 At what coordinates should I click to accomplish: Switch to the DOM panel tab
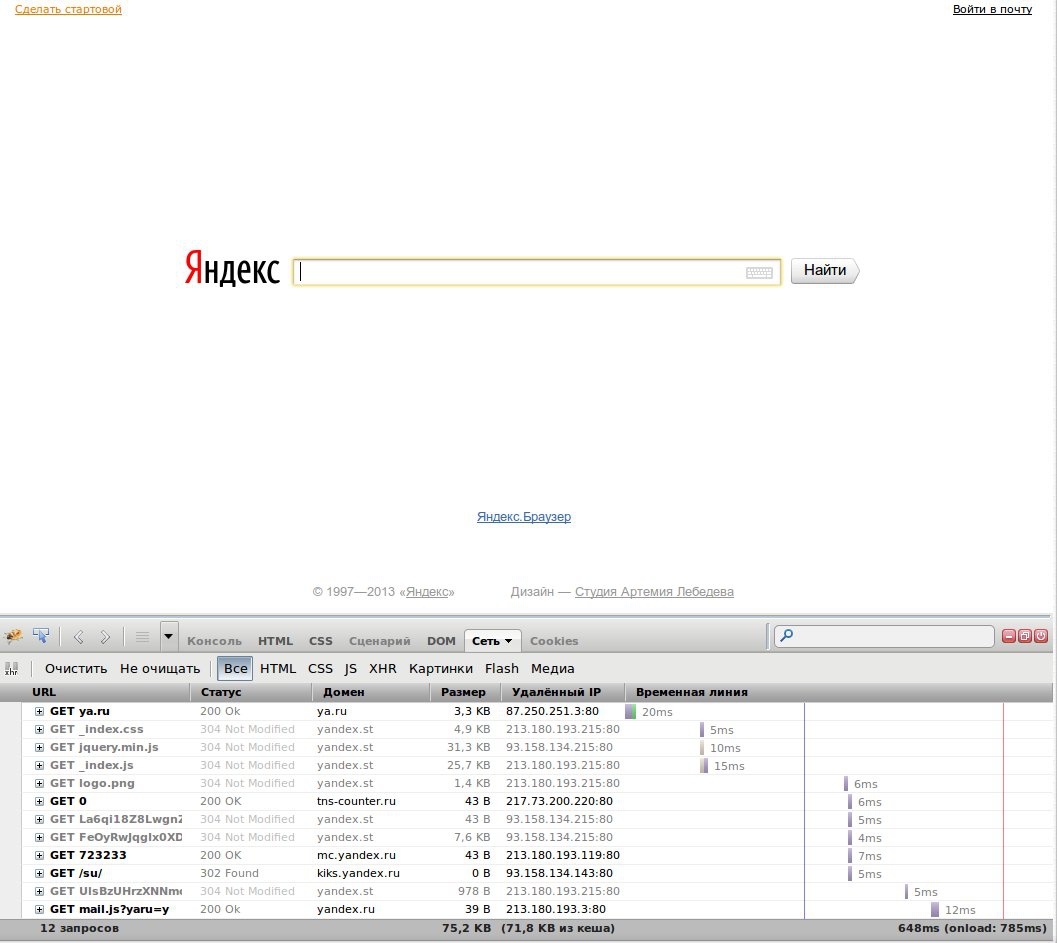441,641
